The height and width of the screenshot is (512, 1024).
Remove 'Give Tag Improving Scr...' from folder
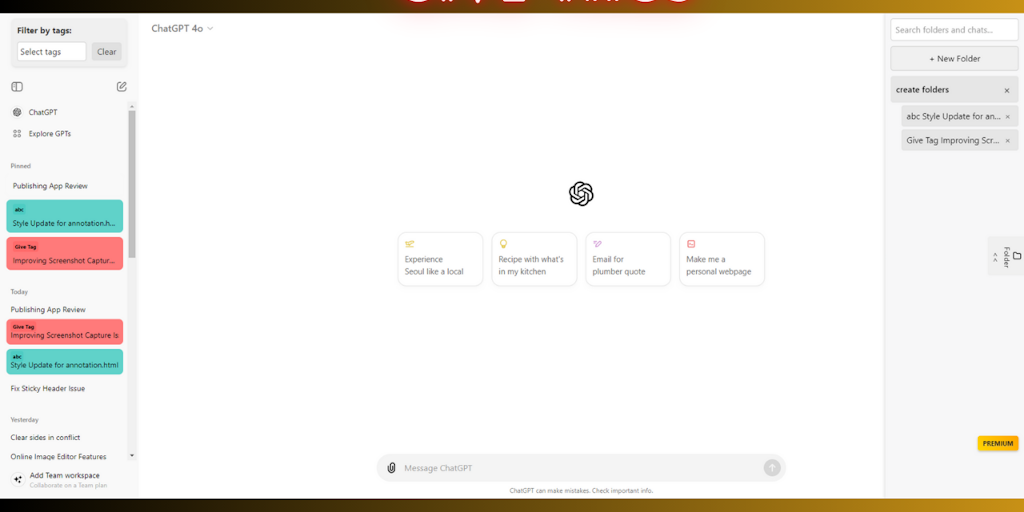click(x=1007, y=141)
